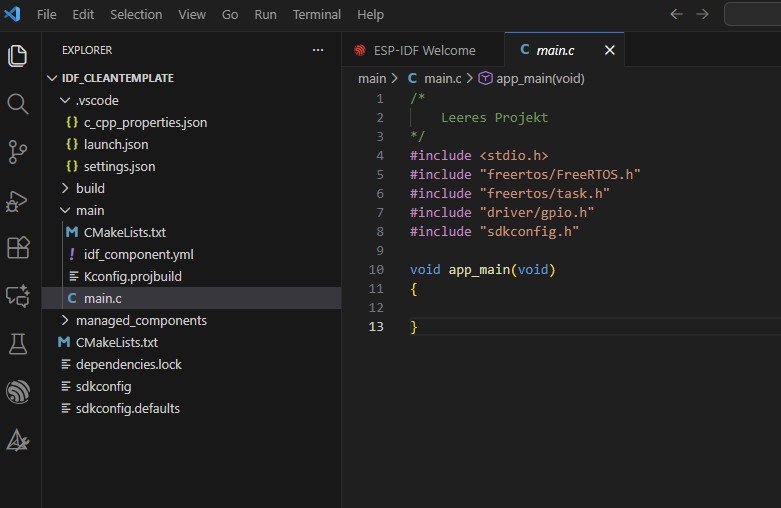781x508 pixels.
Task: Open the Search view icon
Action: pos(18,104)
